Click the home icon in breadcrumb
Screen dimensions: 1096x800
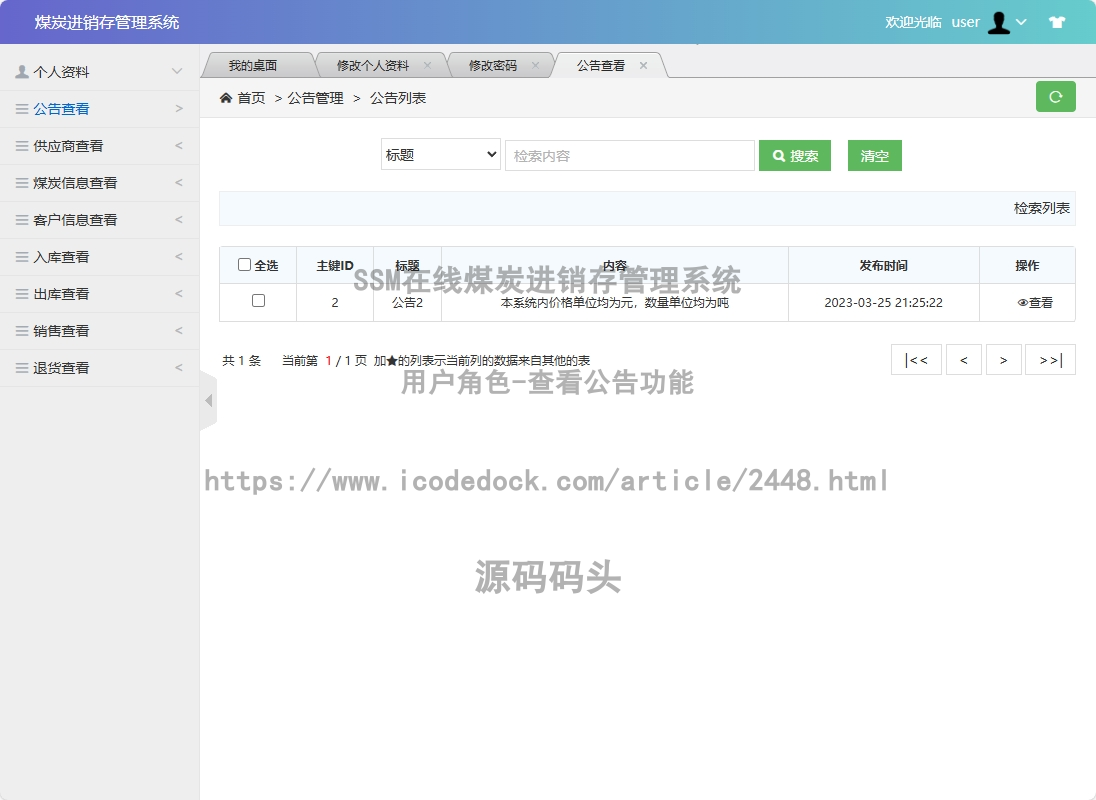point(226,98)
